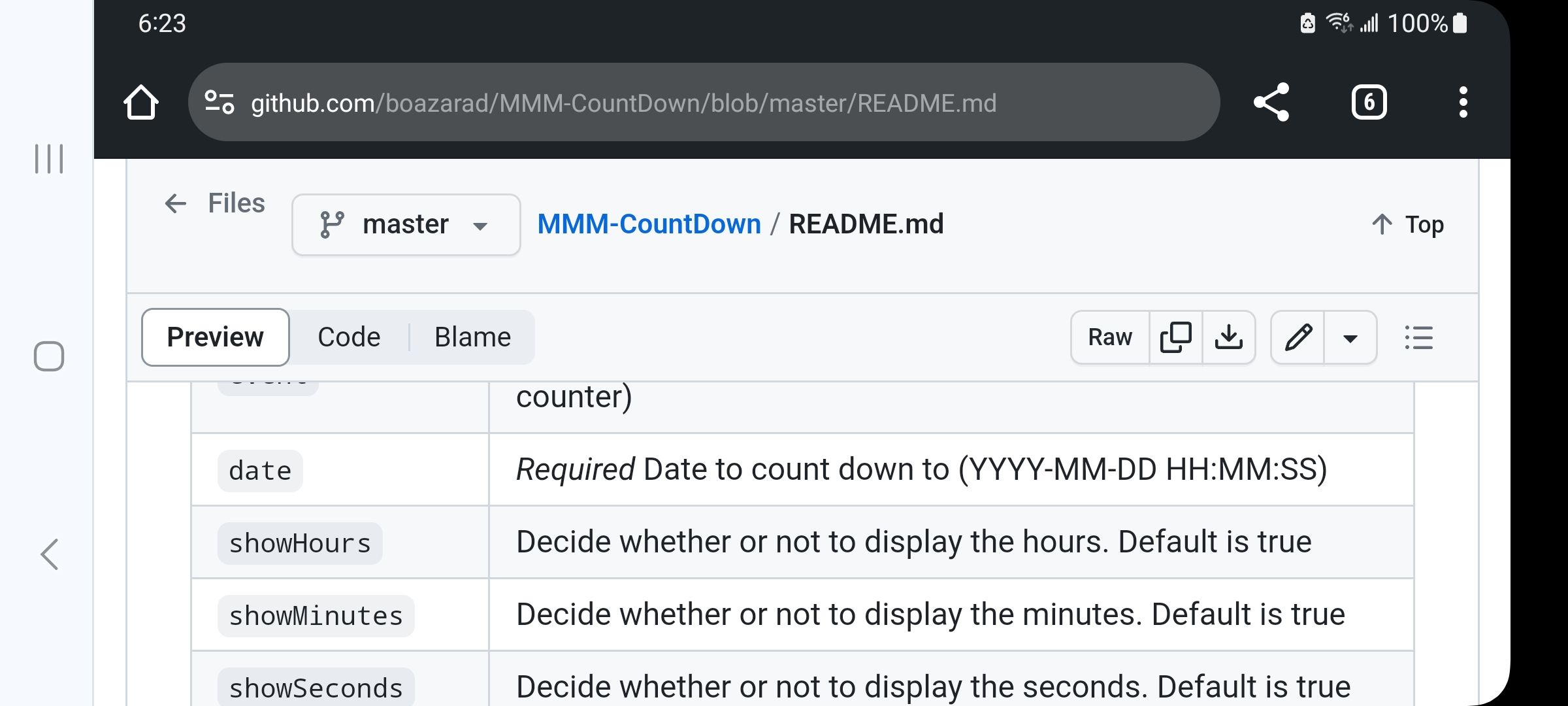This screenshot has height=706, width=1568.
Task: Open the browser three-dot menu
Action: (1463, 103)
